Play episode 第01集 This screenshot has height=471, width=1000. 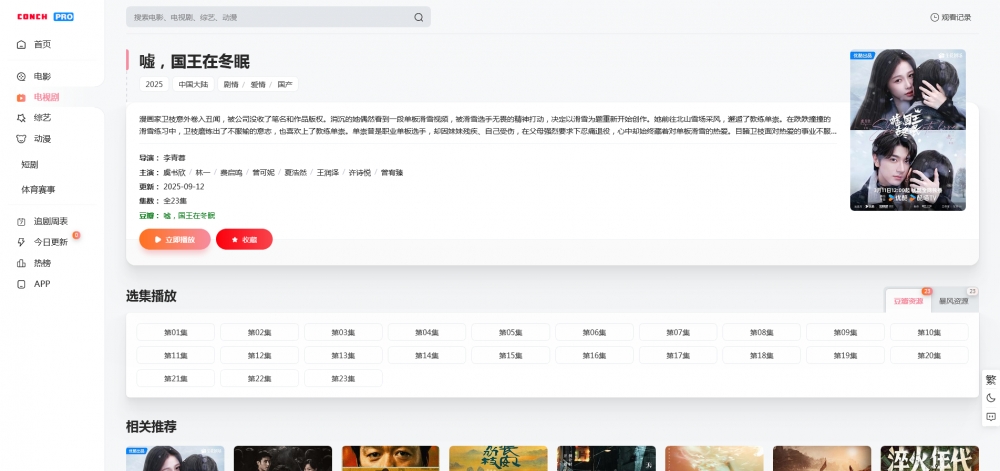pyautogui.click(x=175, y=332)
